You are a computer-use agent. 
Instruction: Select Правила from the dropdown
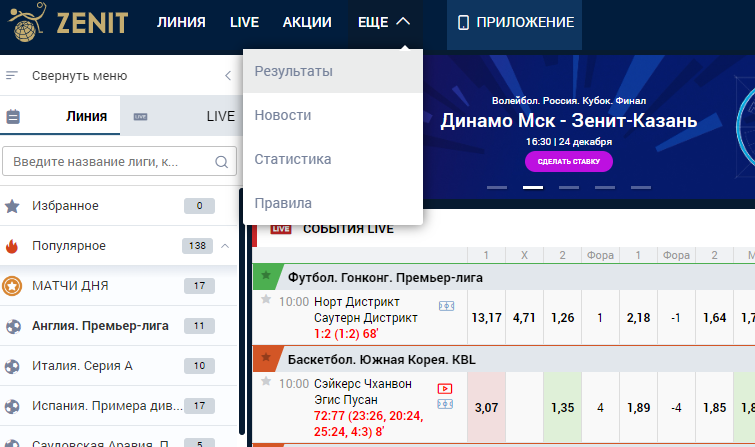(333, 203)
